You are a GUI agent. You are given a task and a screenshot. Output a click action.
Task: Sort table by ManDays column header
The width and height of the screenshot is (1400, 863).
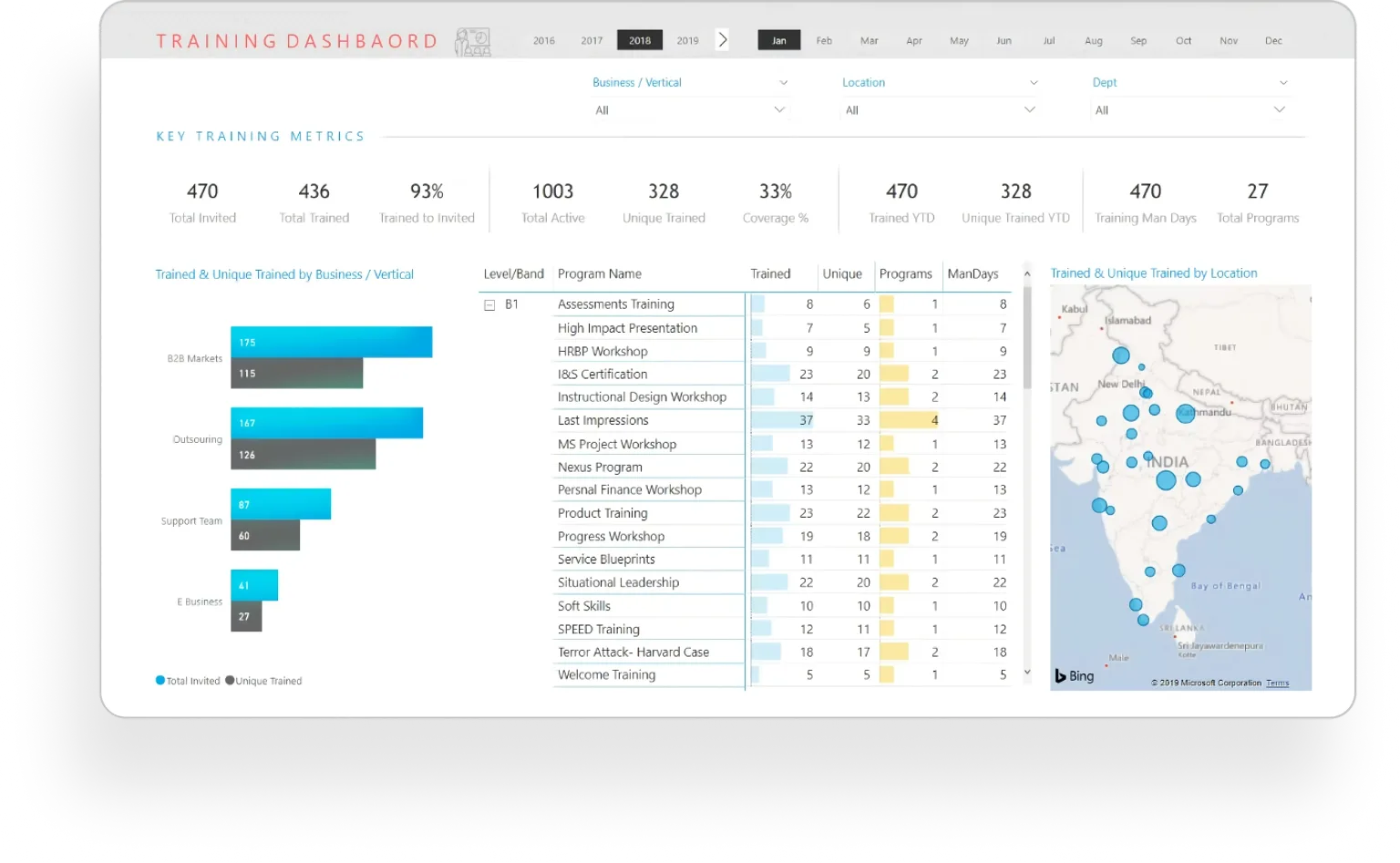click(973, 274)
